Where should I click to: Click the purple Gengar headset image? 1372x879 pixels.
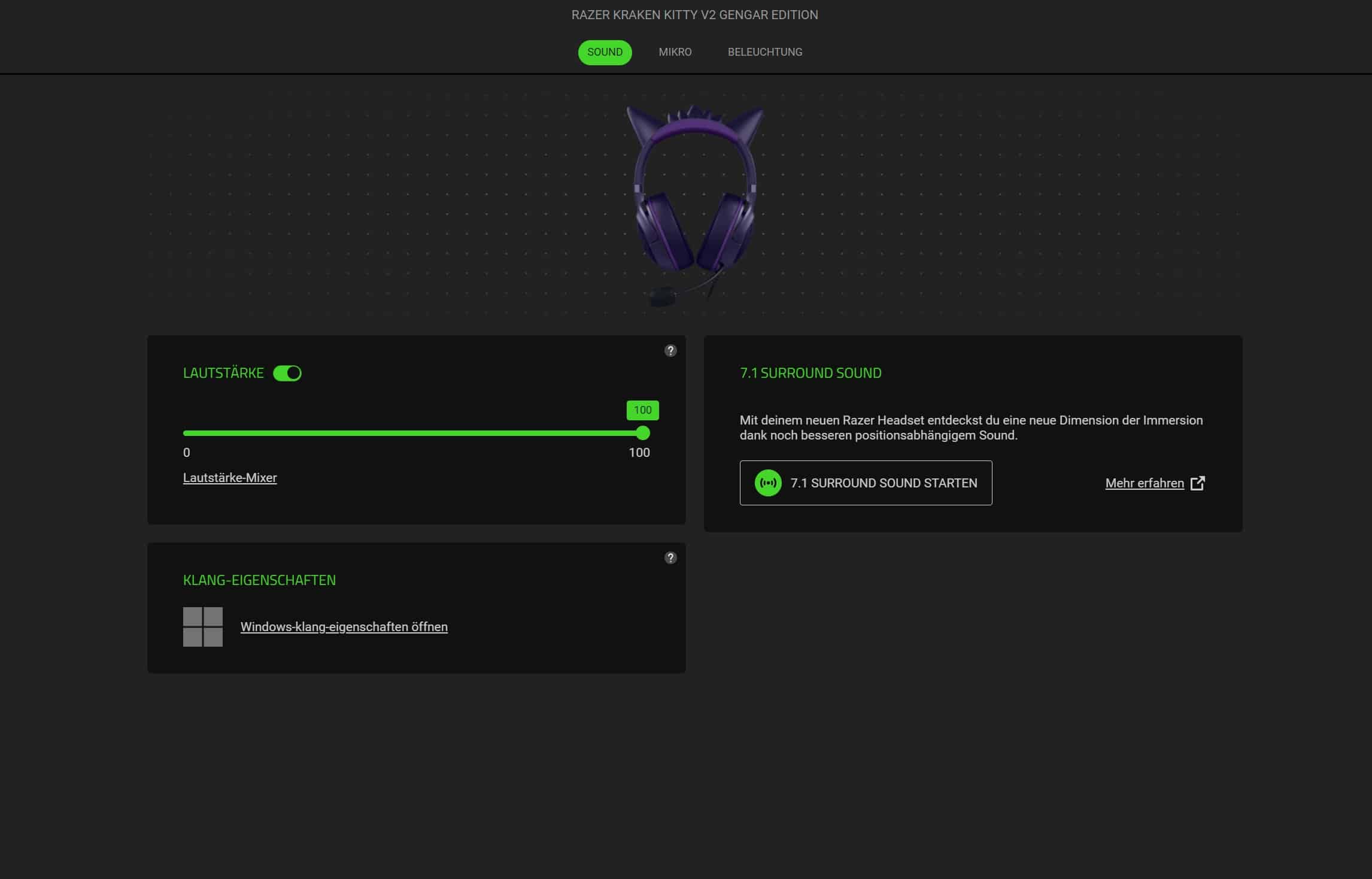(695, 204)
